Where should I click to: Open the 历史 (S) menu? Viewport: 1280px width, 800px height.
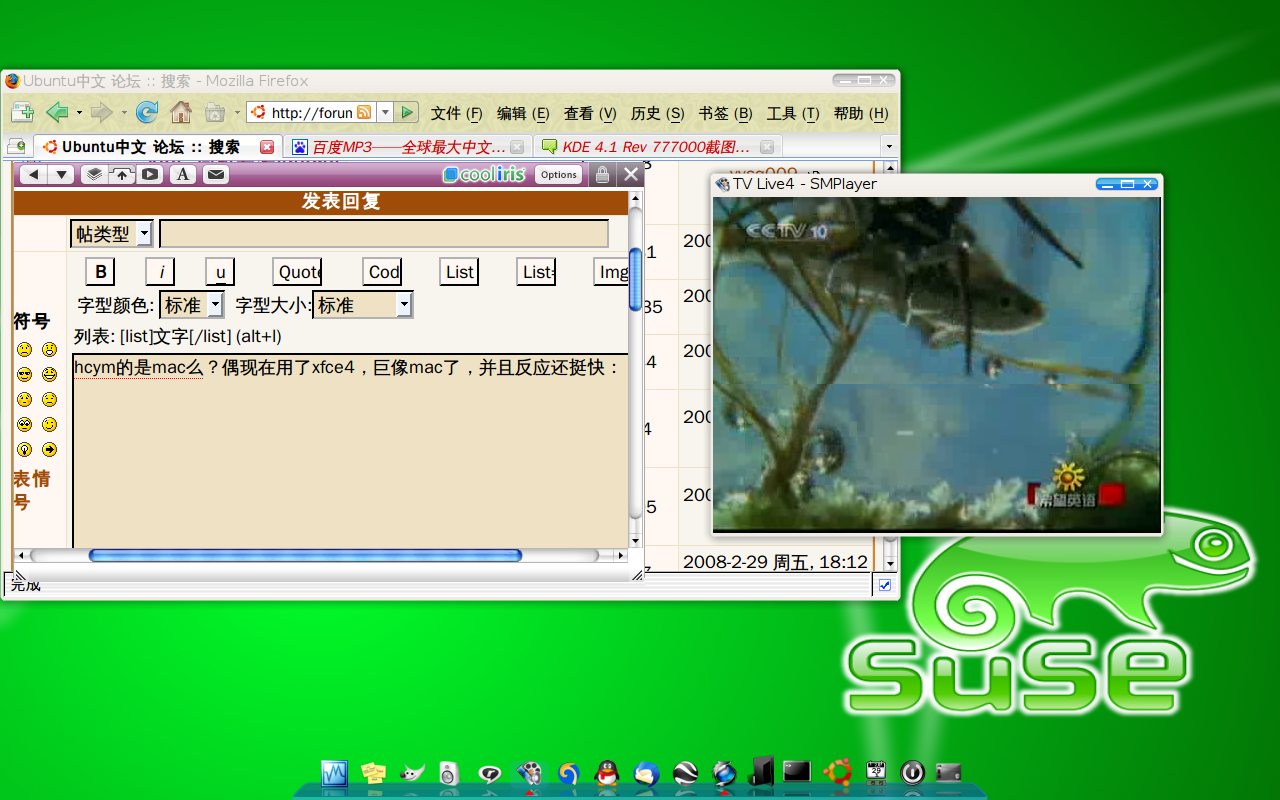[x=657, y=113]
